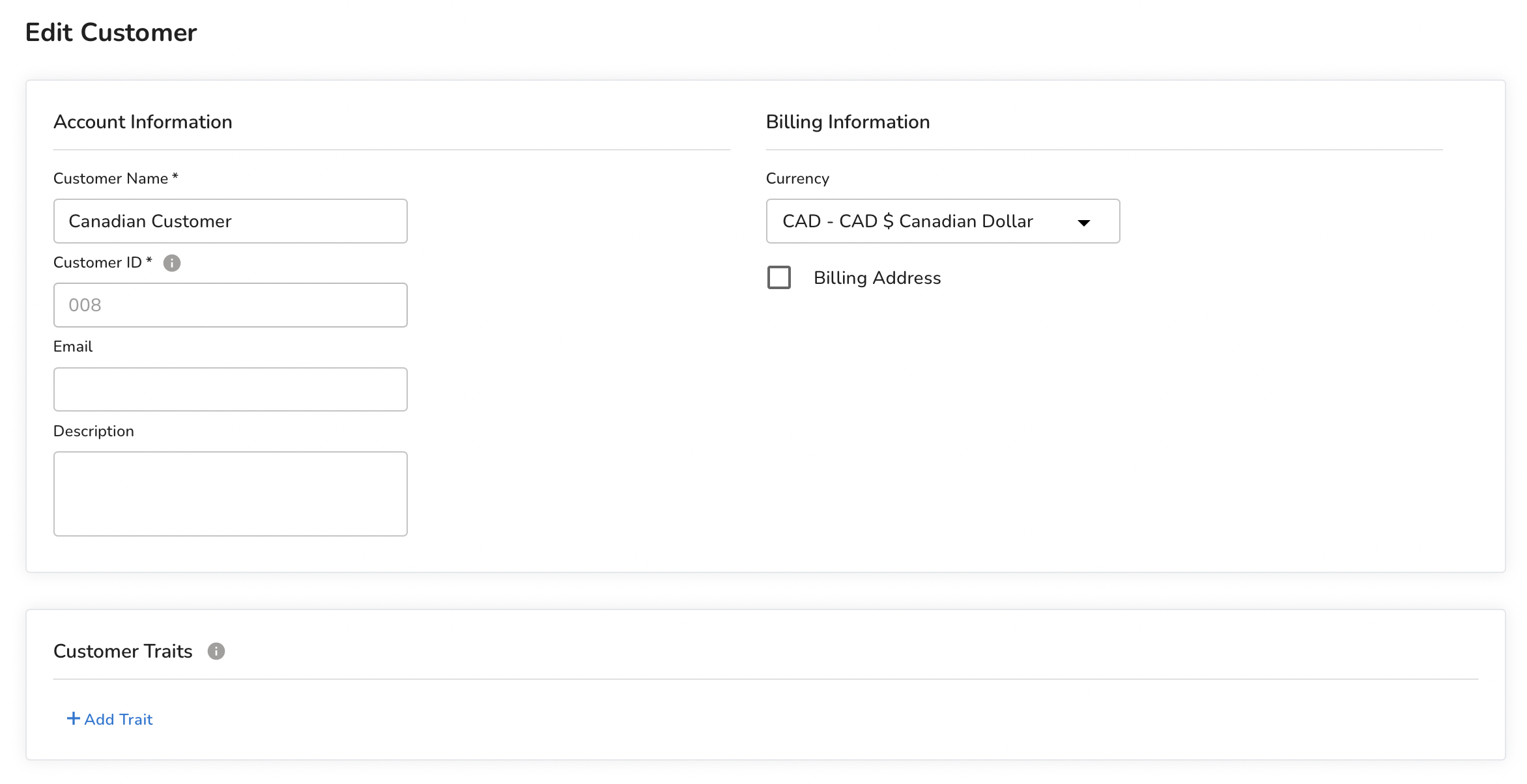Click the Edit Customer page heading
1527x784 pixels.
tap(111, 33)
